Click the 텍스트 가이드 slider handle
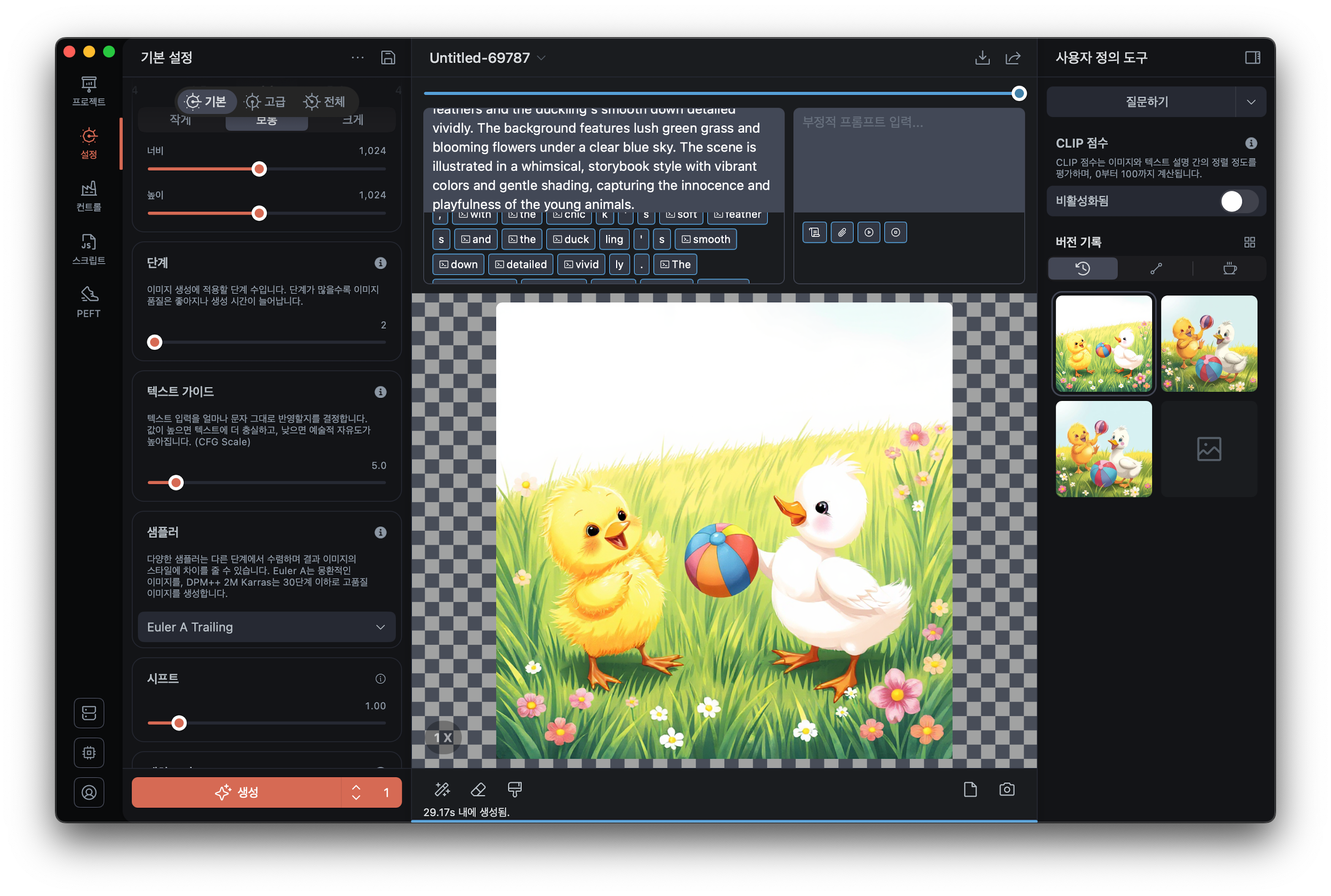This screenshot has height=896, width=1331. point(176,483)
